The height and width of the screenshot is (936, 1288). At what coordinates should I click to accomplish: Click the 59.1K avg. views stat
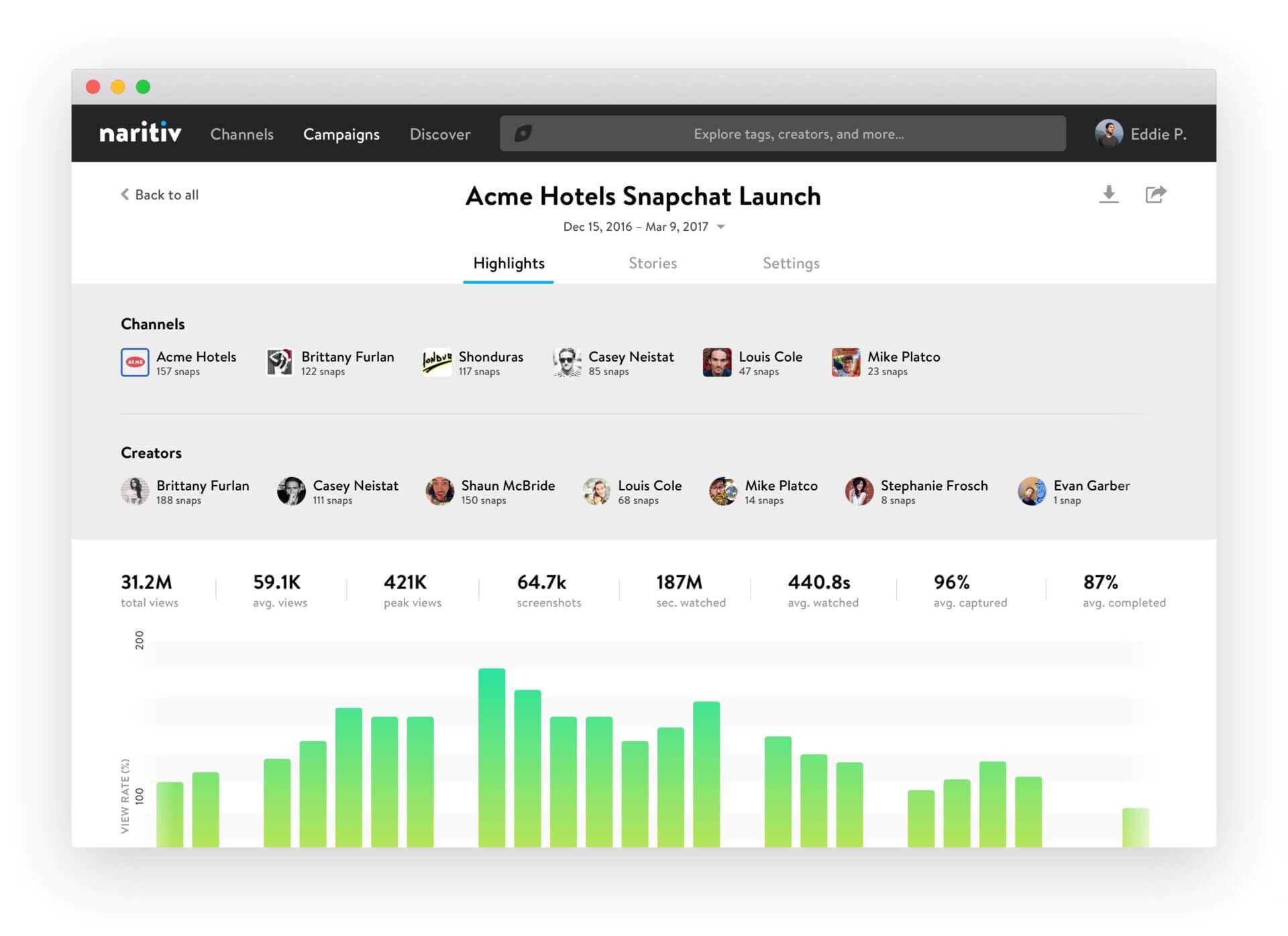click(280, 590)
